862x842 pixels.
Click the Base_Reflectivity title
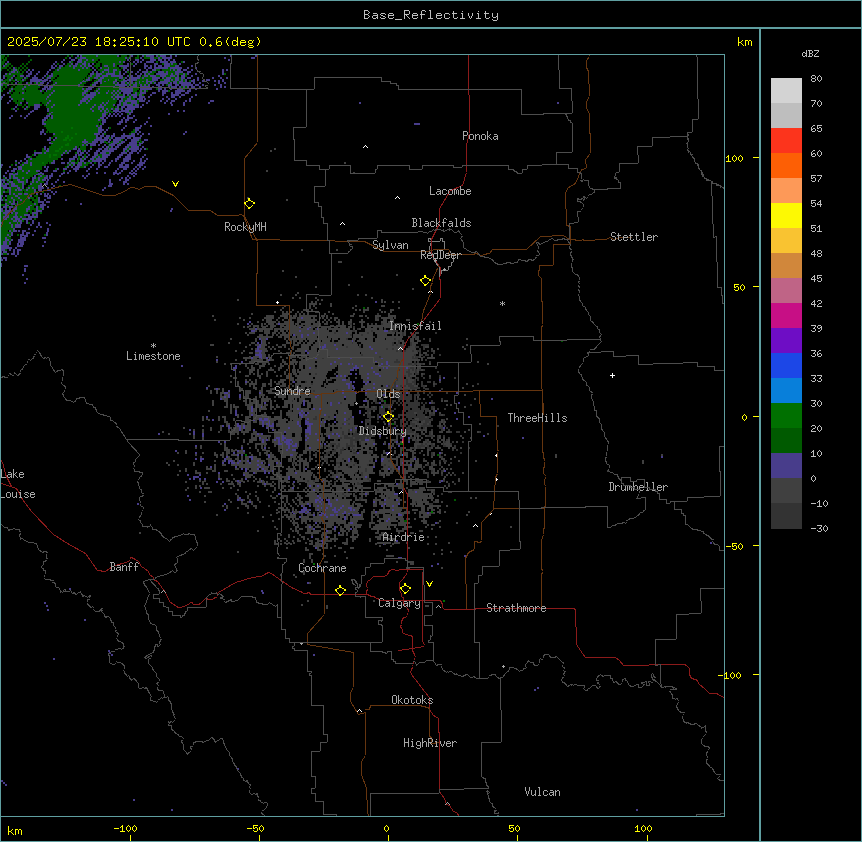(x=431, y=15)
